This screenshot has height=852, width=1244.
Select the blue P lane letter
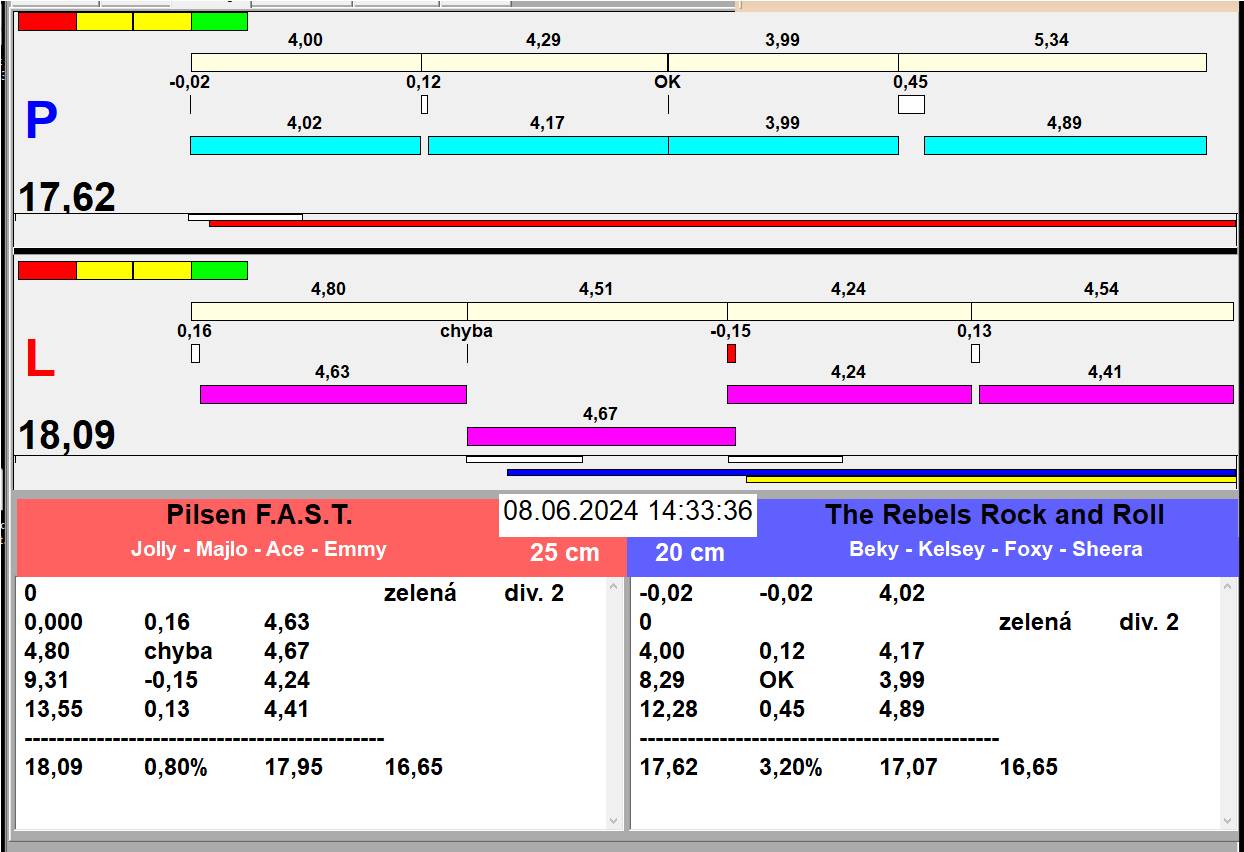click(41, 121)
